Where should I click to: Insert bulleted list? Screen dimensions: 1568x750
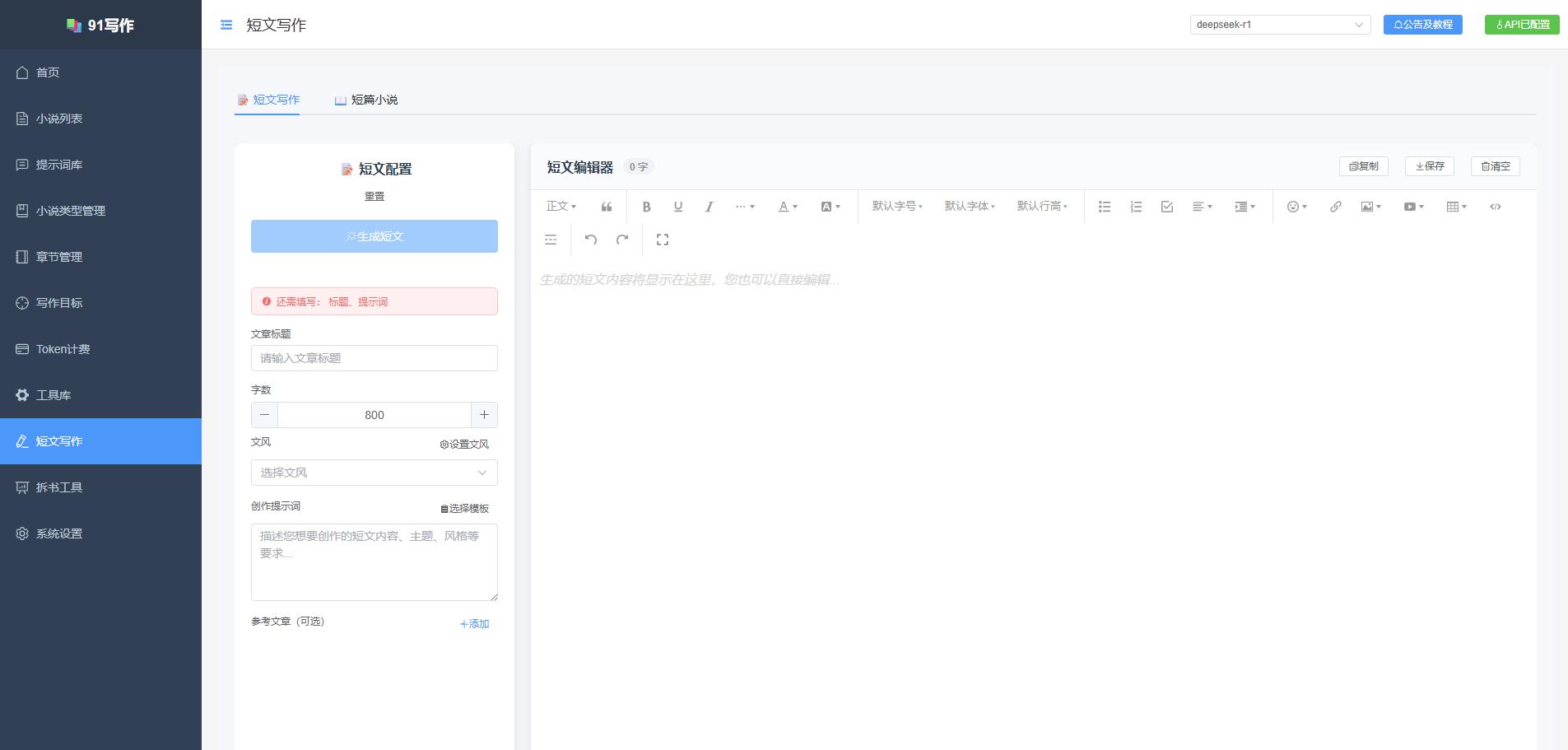point(1105,207)
